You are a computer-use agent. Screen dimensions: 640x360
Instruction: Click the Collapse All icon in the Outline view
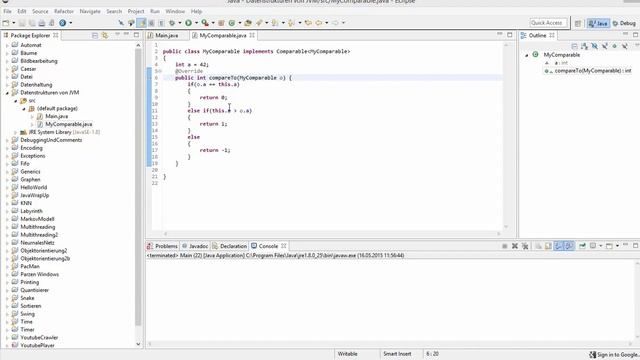tap(574, 46)
